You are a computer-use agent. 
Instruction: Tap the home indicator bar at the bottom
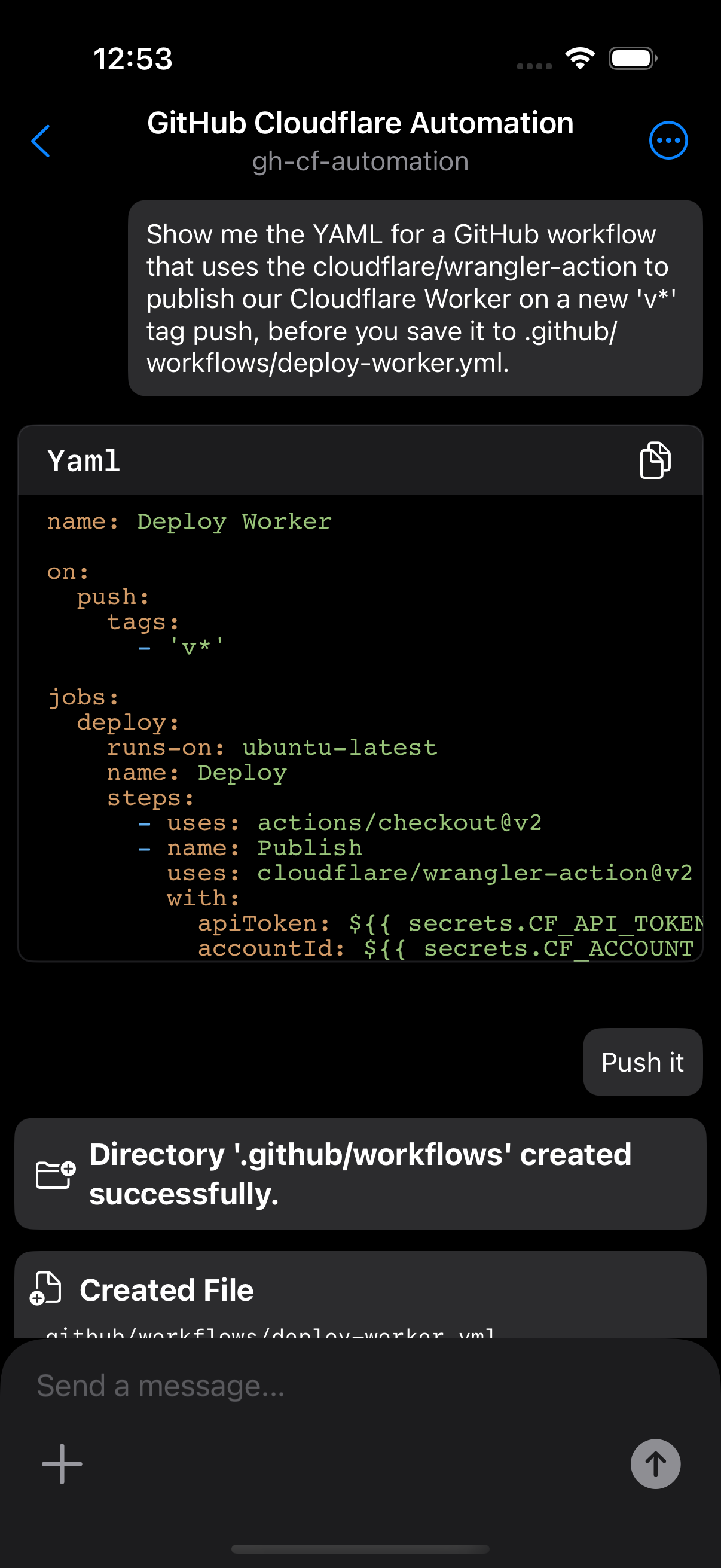pos(360,1548)
